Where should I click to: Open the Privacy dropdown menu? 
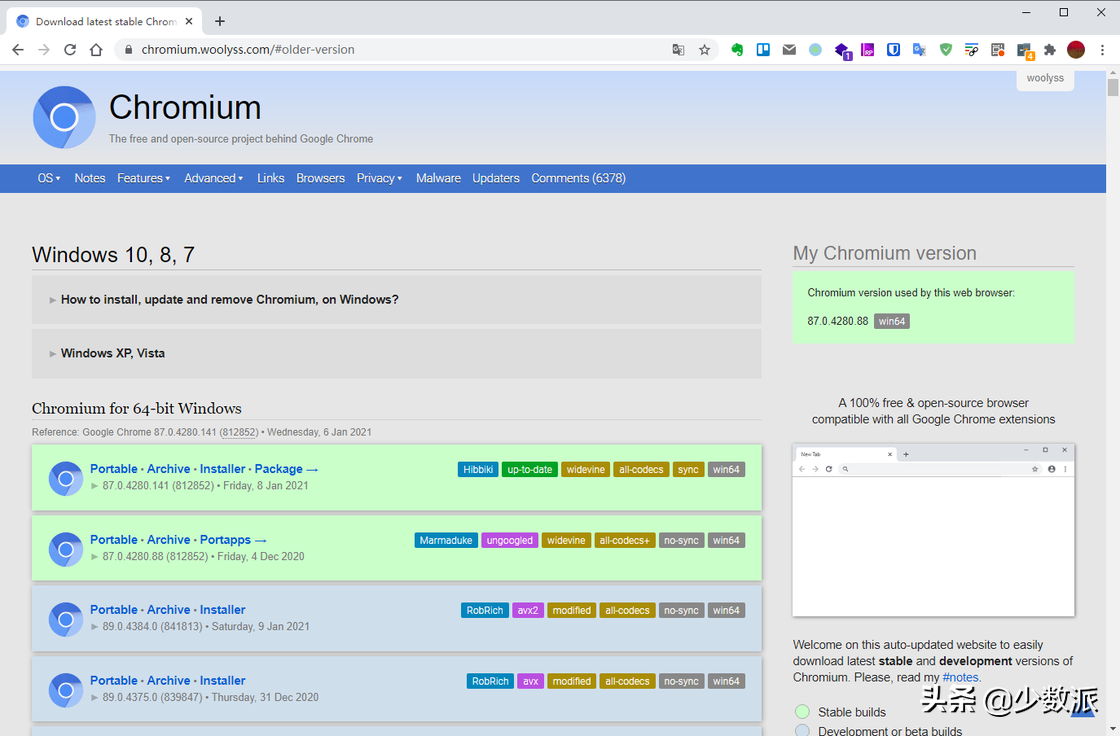point(379,178)
